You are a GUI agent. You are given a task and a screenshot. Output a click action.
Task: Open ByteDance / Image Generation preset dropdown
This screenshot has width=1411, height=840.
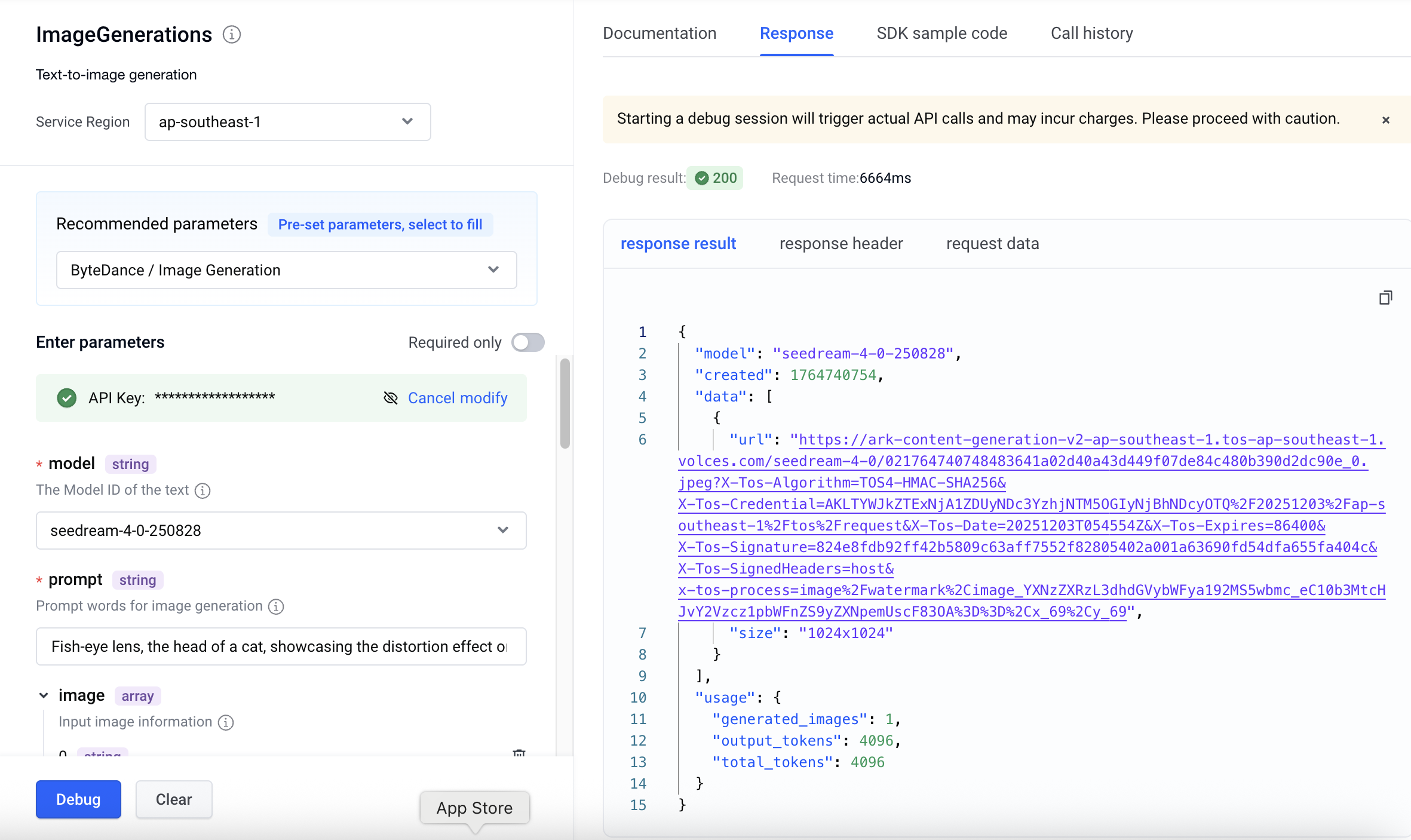click(286, 270)
